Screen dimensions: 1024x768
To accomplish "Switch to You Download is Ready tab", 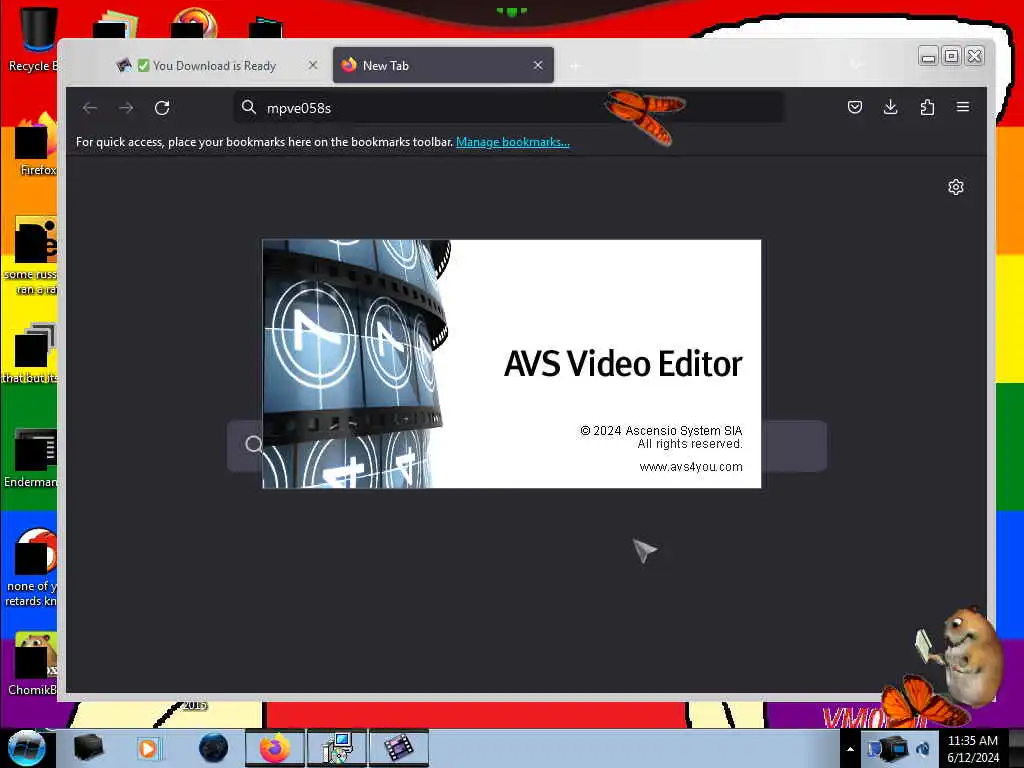I will pyautogui.click(x=216, y=65).
